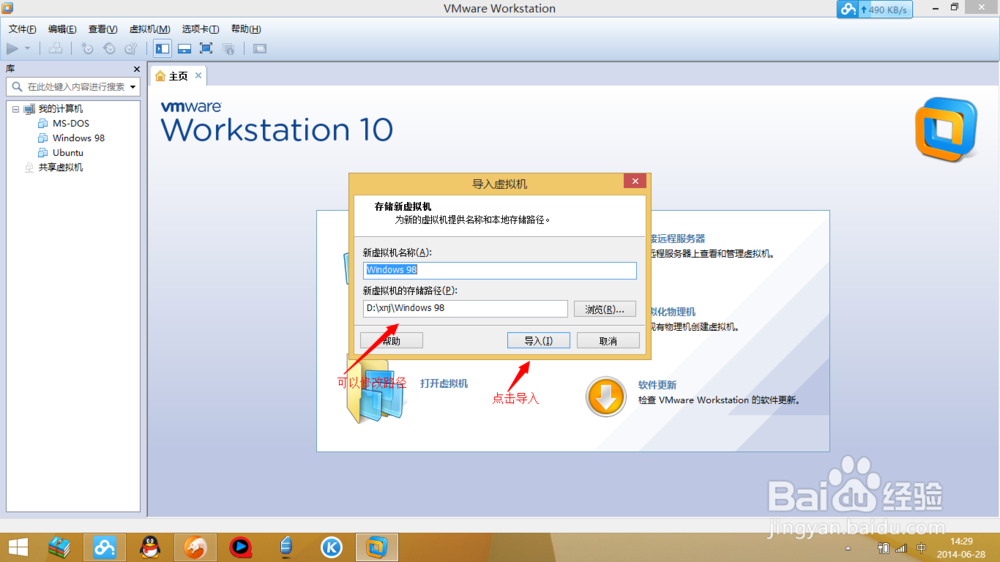The width and height of the screenshot is (1000, 562).
Task: Select 我的计算机 in the library tree
Action: tap(60, 109)
